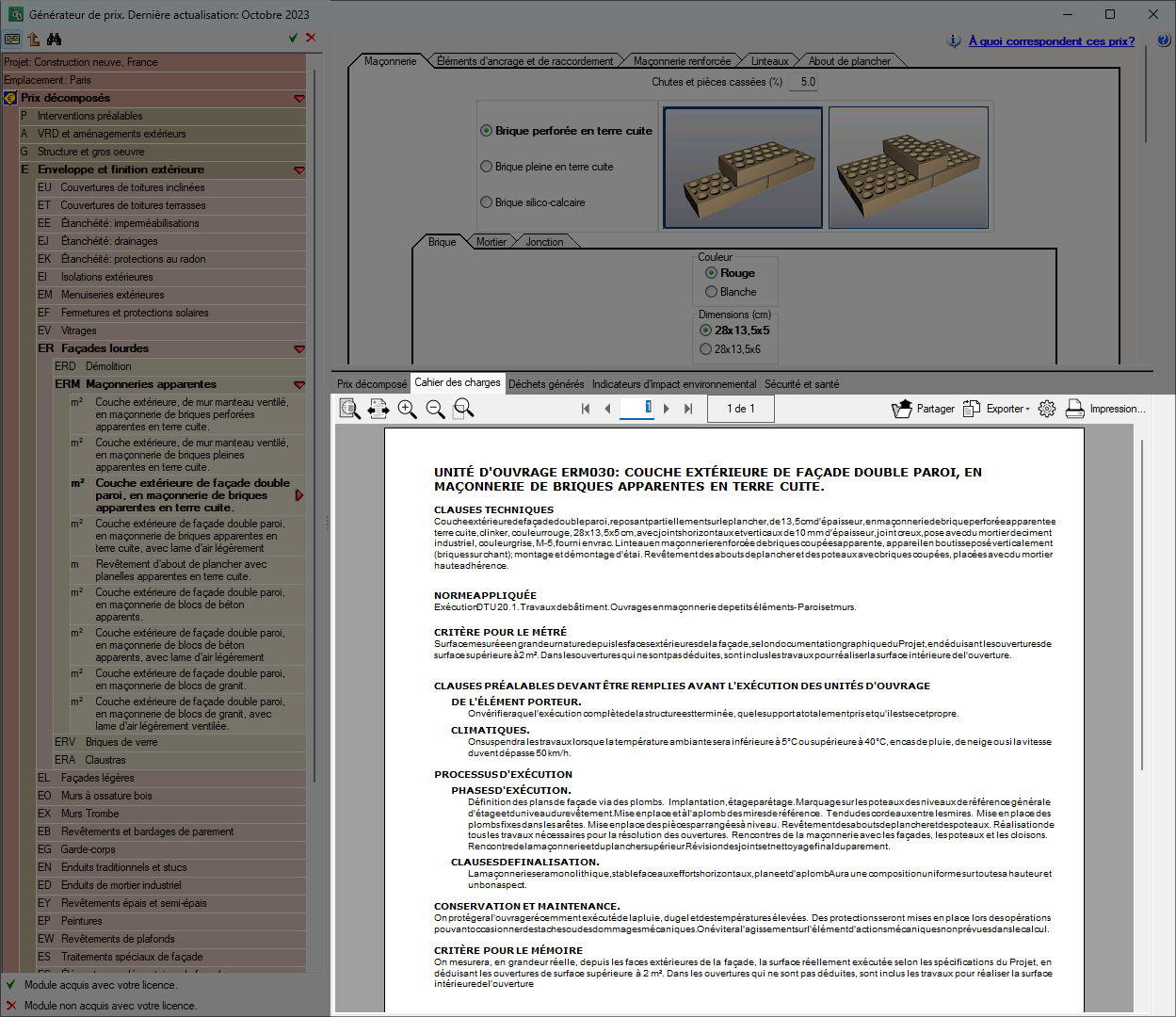The image size is (1176, 1017).
Task: Open Revêtement d'about de plancher tree item
Action: tap(187, 570)
